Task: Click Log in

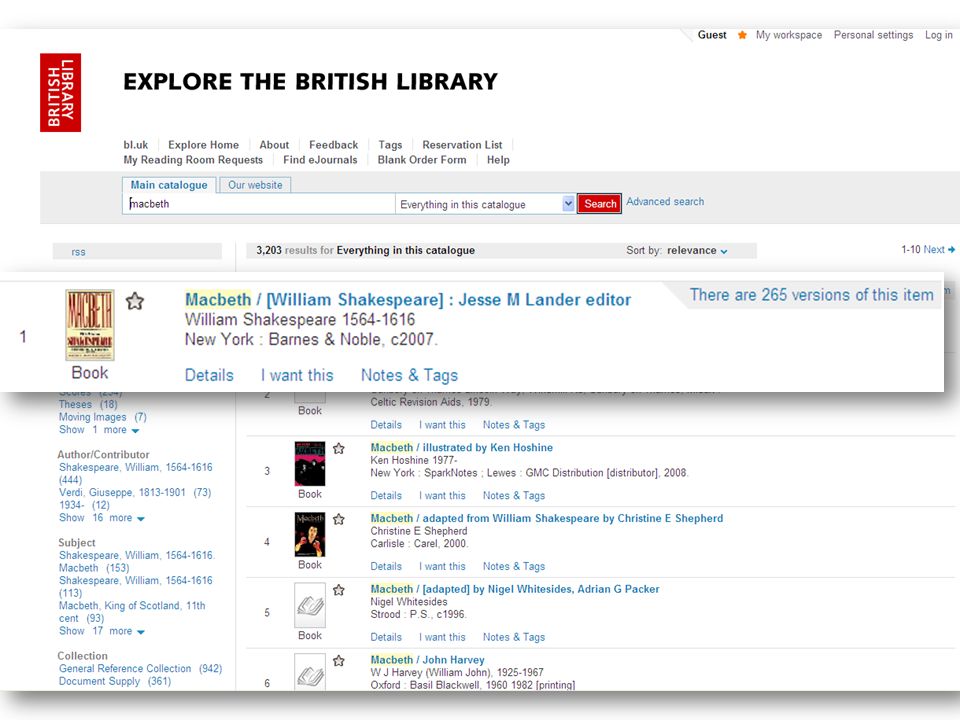Action: point(939,35)
